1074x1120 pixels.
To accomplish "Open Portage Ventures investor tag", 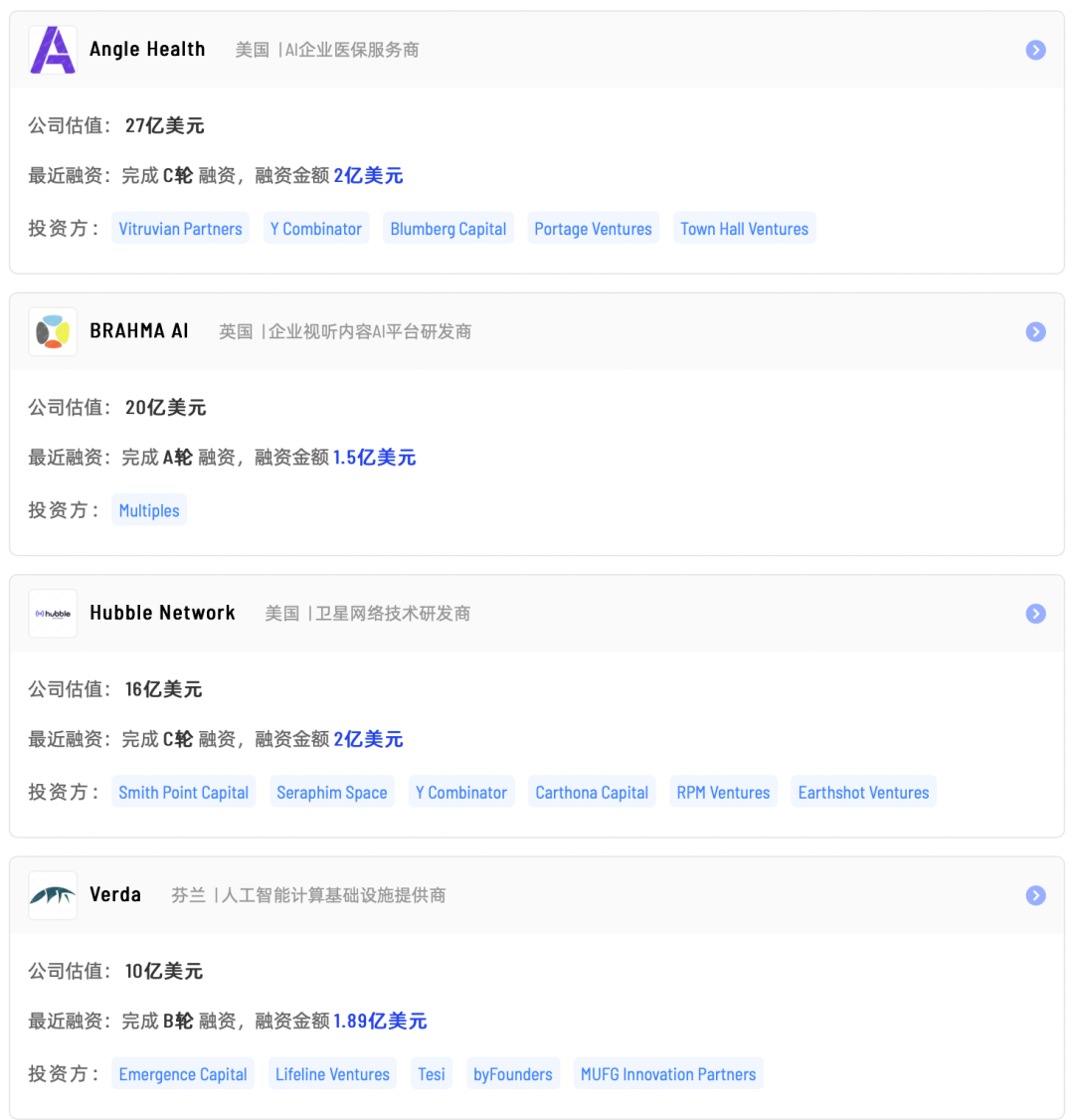I will (x=594, y=229).
